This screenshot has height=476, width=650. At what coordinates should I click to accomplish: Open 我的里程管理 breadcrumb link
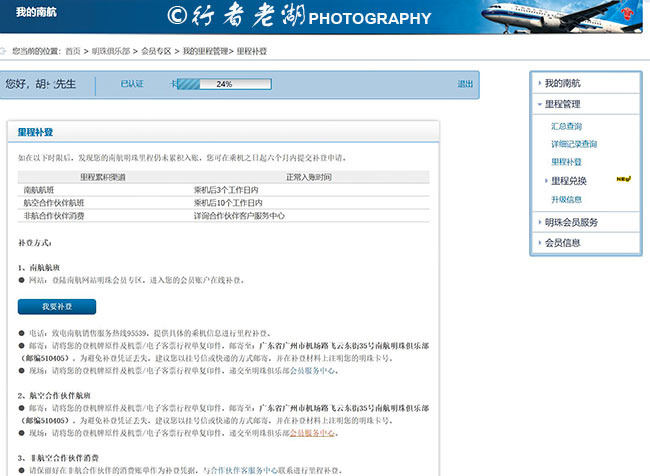pos(206,51)
